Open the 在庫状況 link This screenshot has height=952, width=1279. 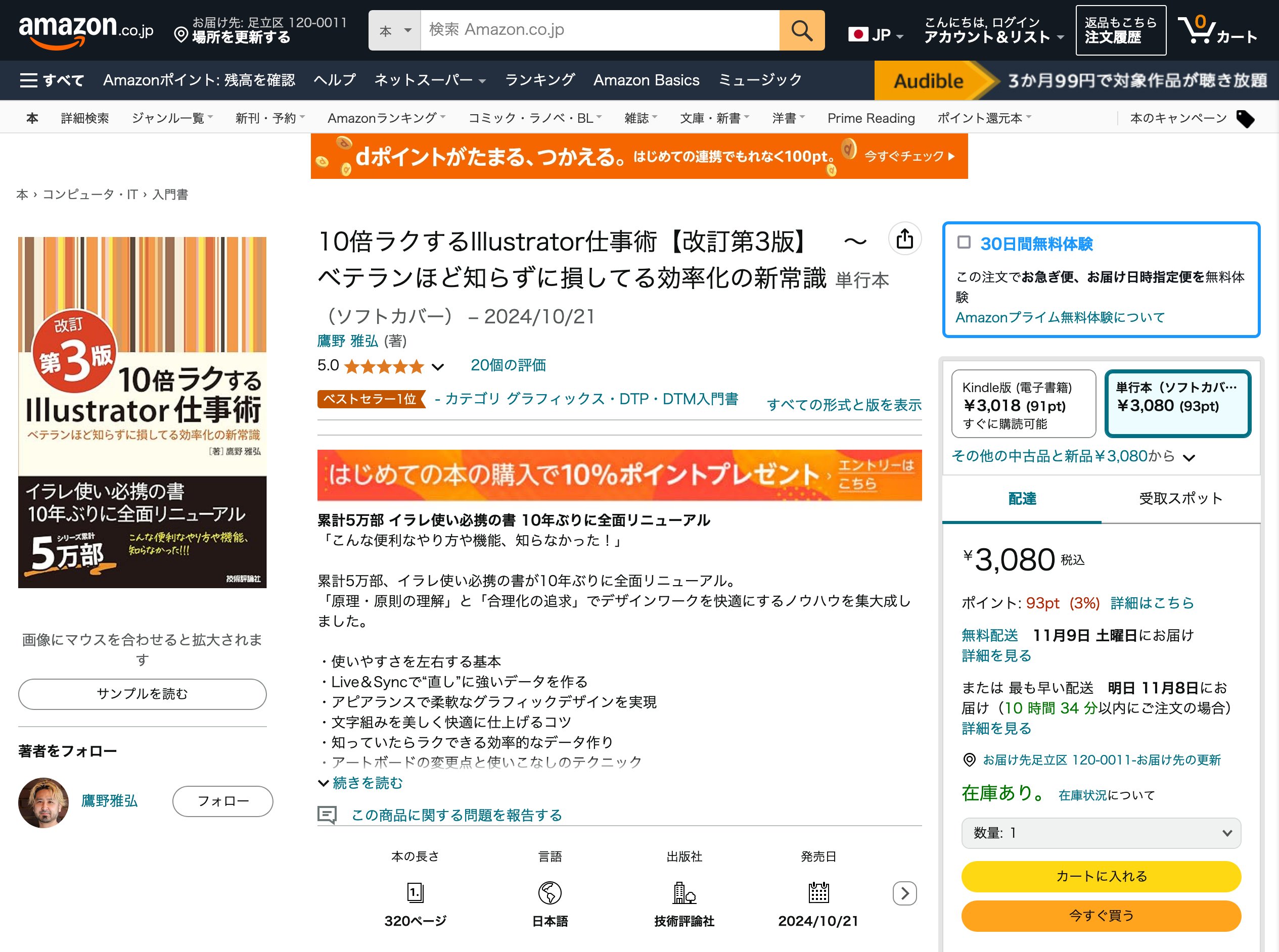(x=1082, y=795)
